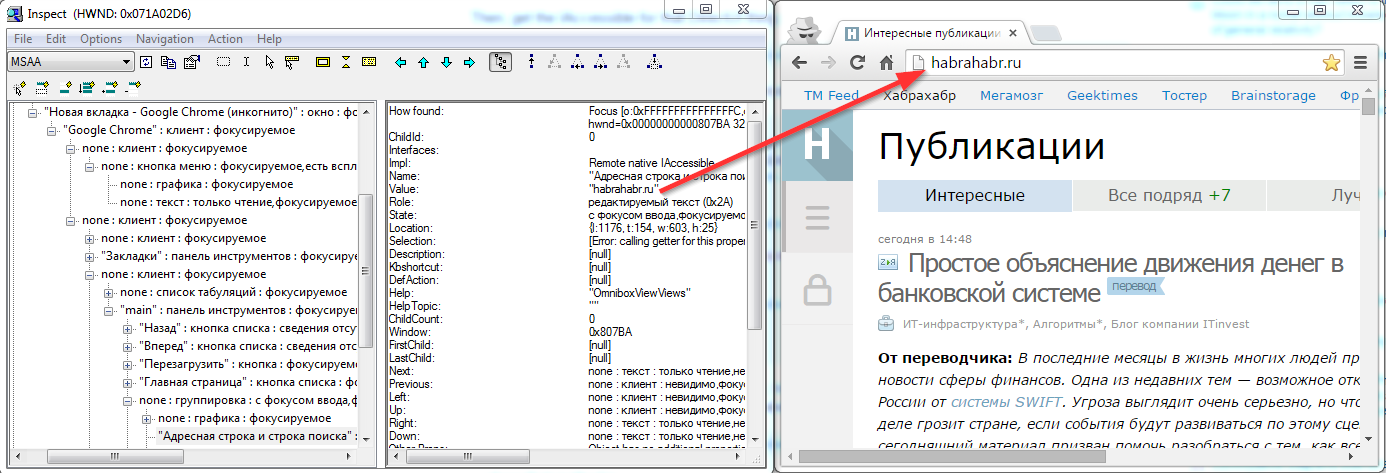Select "Адресная строка и строка поиска" tree item
This screenshot has width=1386, height=473.
point(259,436)
